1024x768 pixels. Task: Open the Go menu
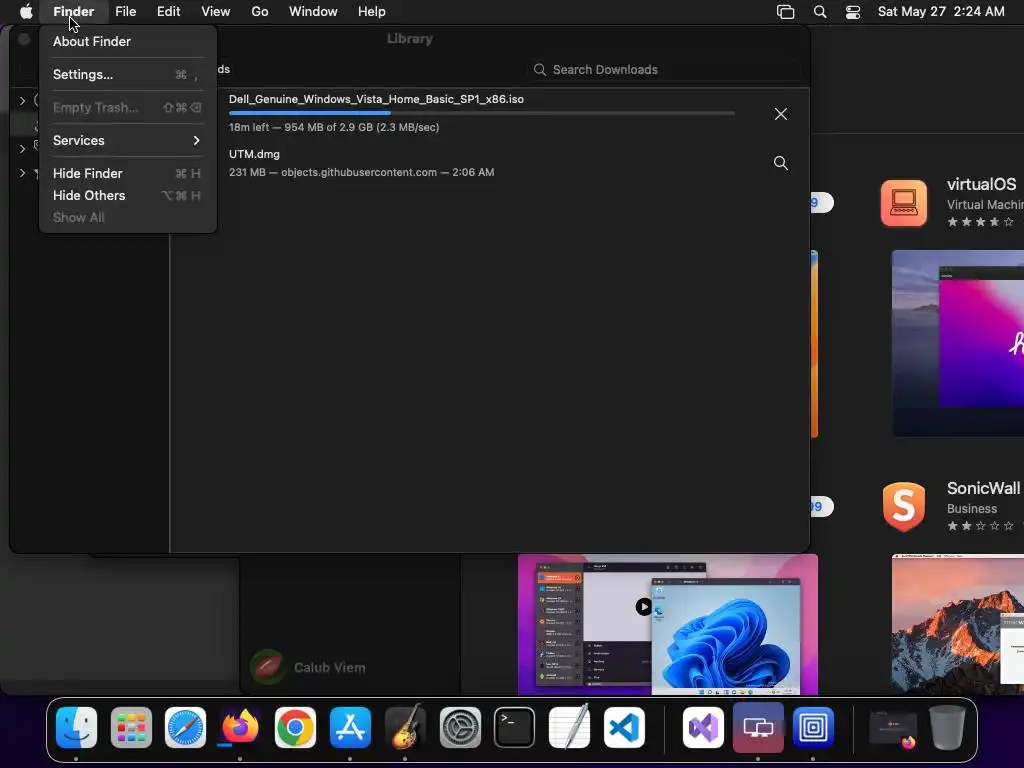260,12
